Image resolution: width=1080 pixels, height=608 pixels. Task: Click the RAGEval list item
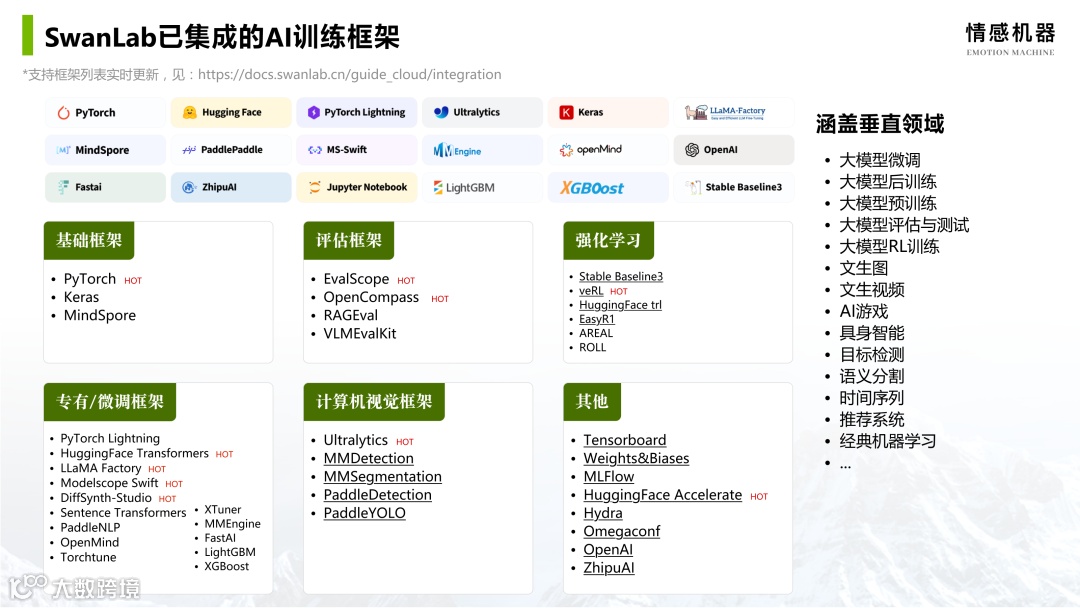351,315
